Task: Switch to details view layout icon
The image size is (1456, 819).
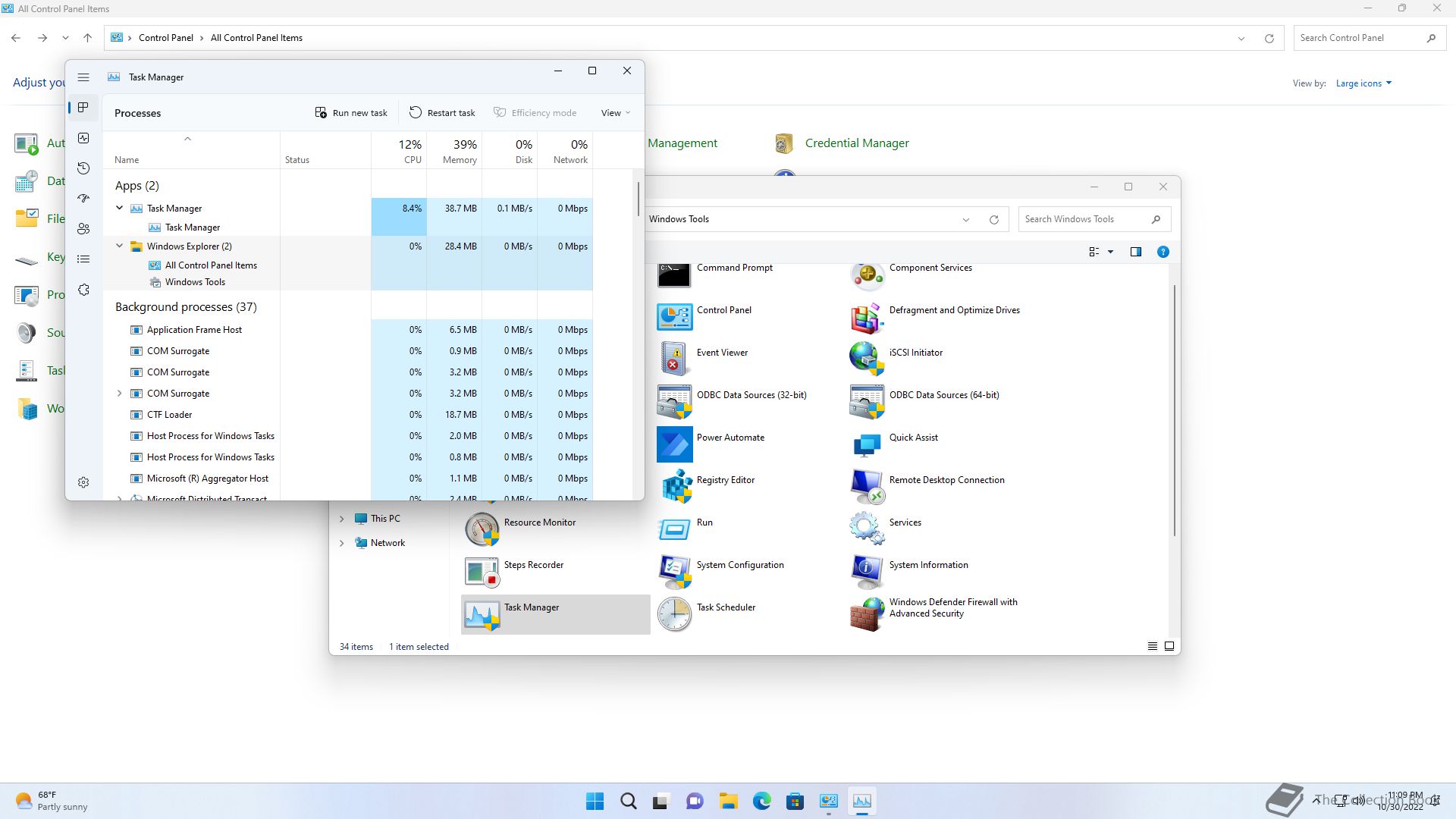Action: 1152,646
